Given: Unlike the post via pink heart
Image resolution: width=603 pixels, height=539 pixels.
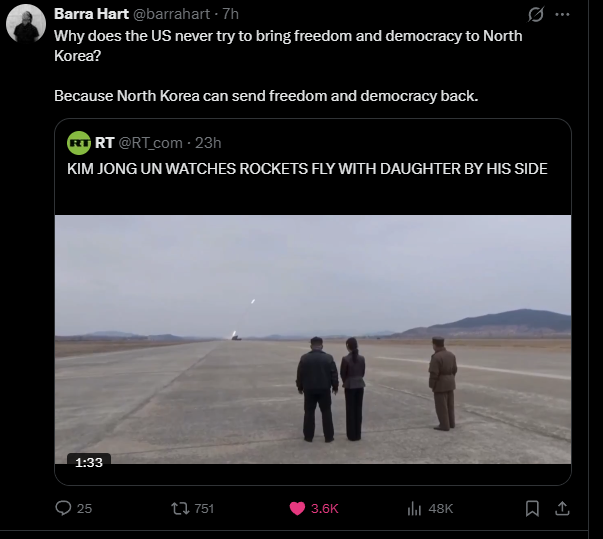Looking at the screenshot, I should [x=297, y=508].
